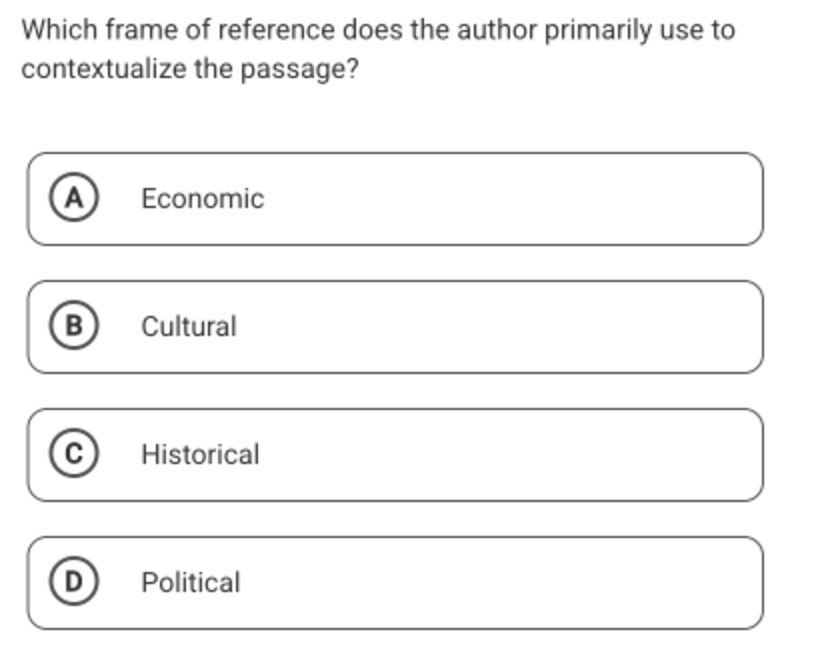Choose the Political answer card

click(395, 583)
